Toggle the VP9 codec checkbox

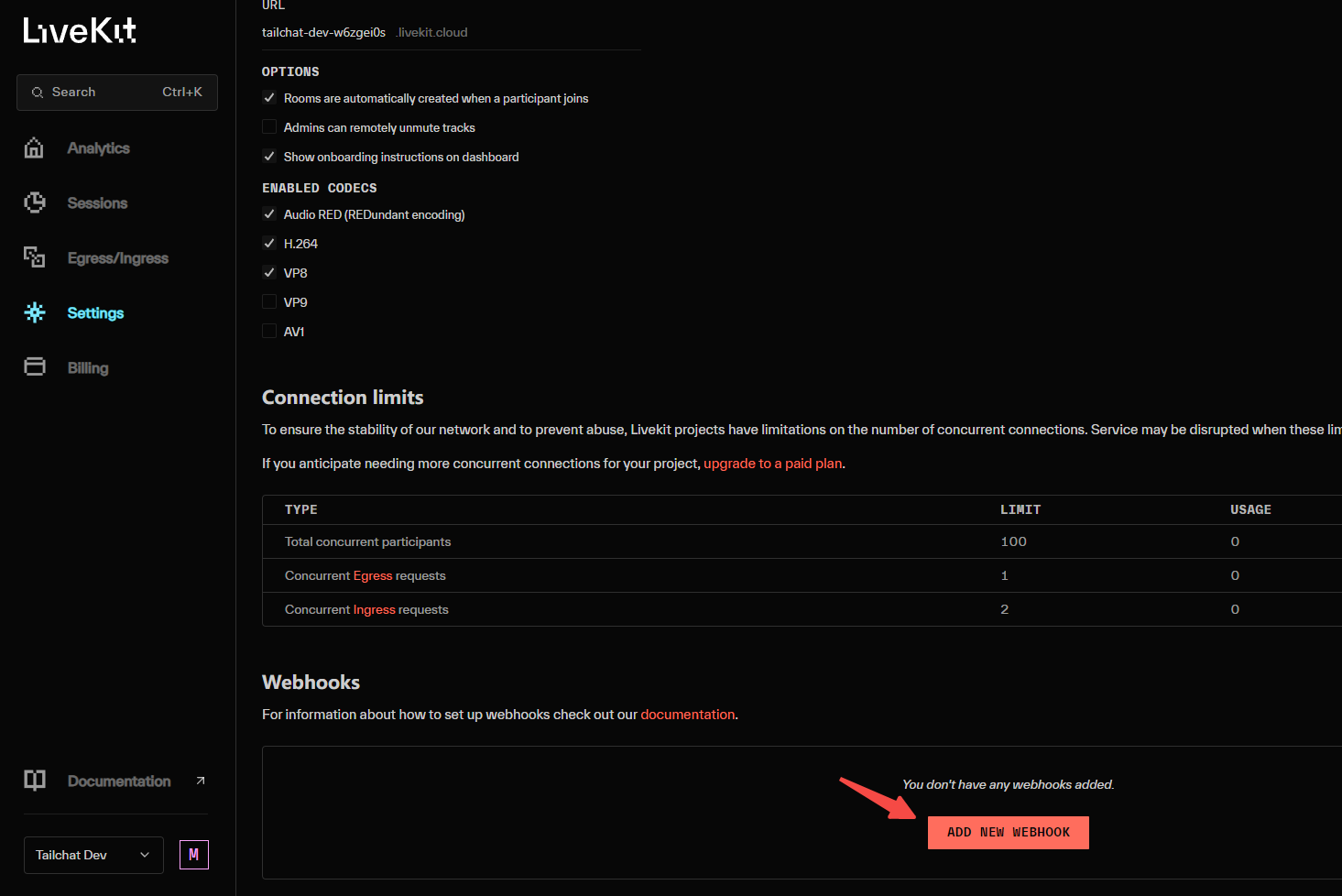point(269,302)
